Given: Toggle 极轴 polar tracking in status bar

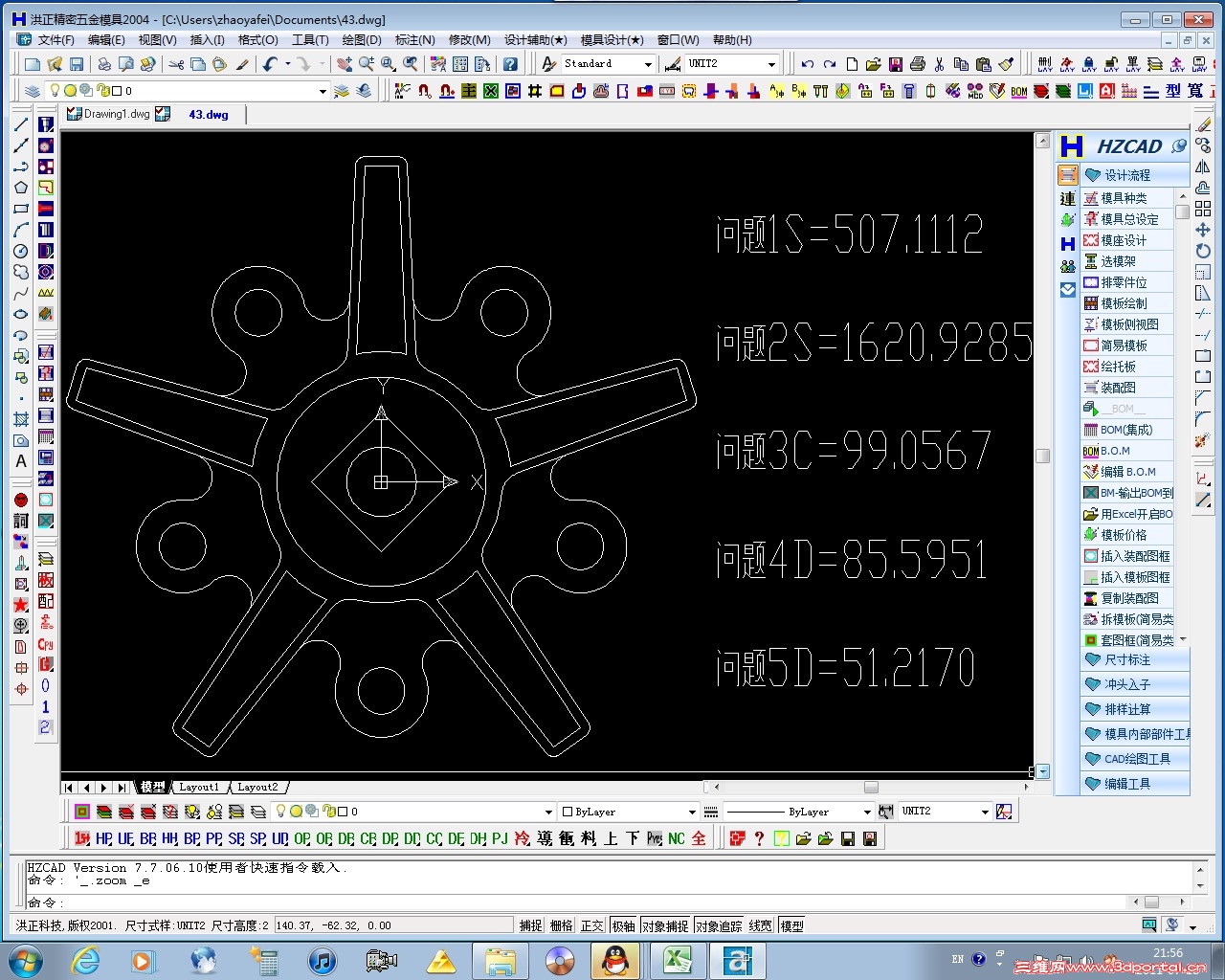Looking at the screenshot, I should click(x=623, y=925).
